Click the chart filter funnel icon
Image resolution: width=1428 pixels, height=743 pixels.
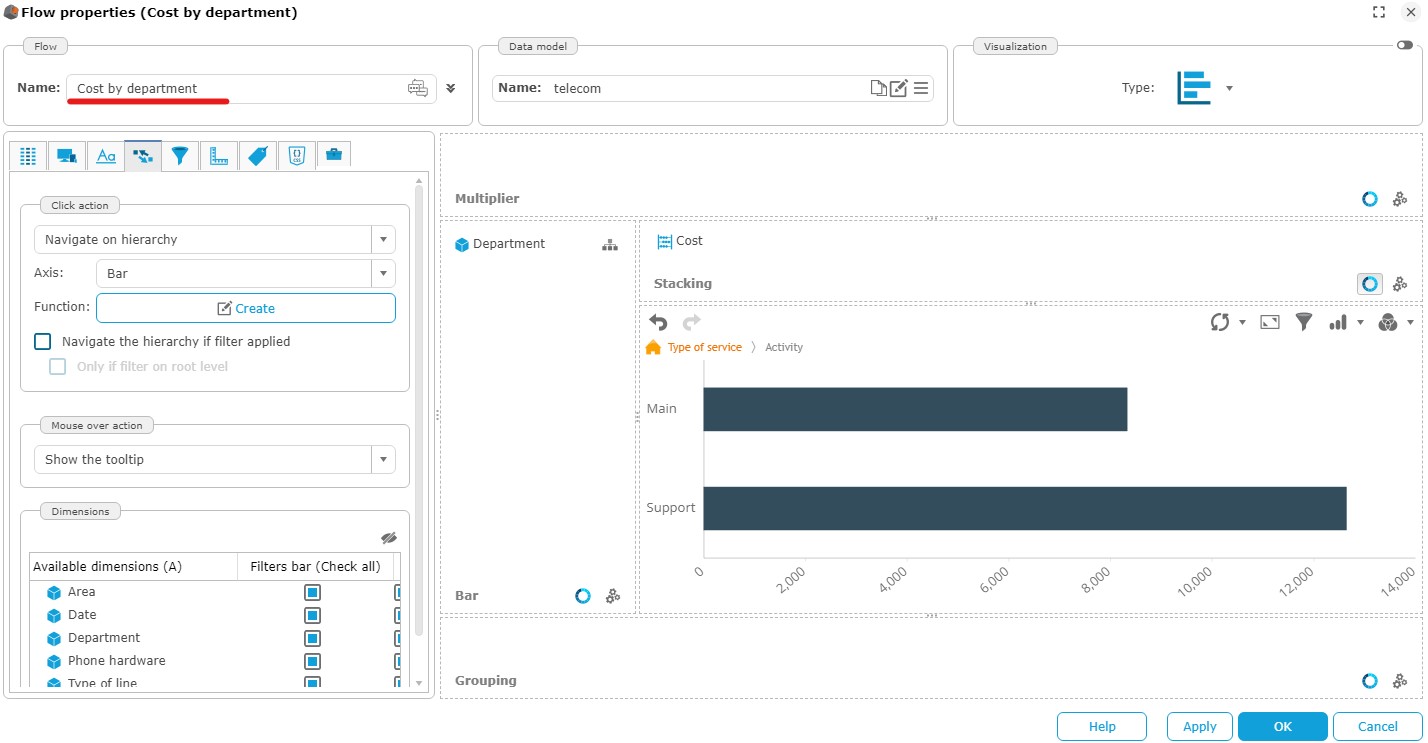[1303, 322]
